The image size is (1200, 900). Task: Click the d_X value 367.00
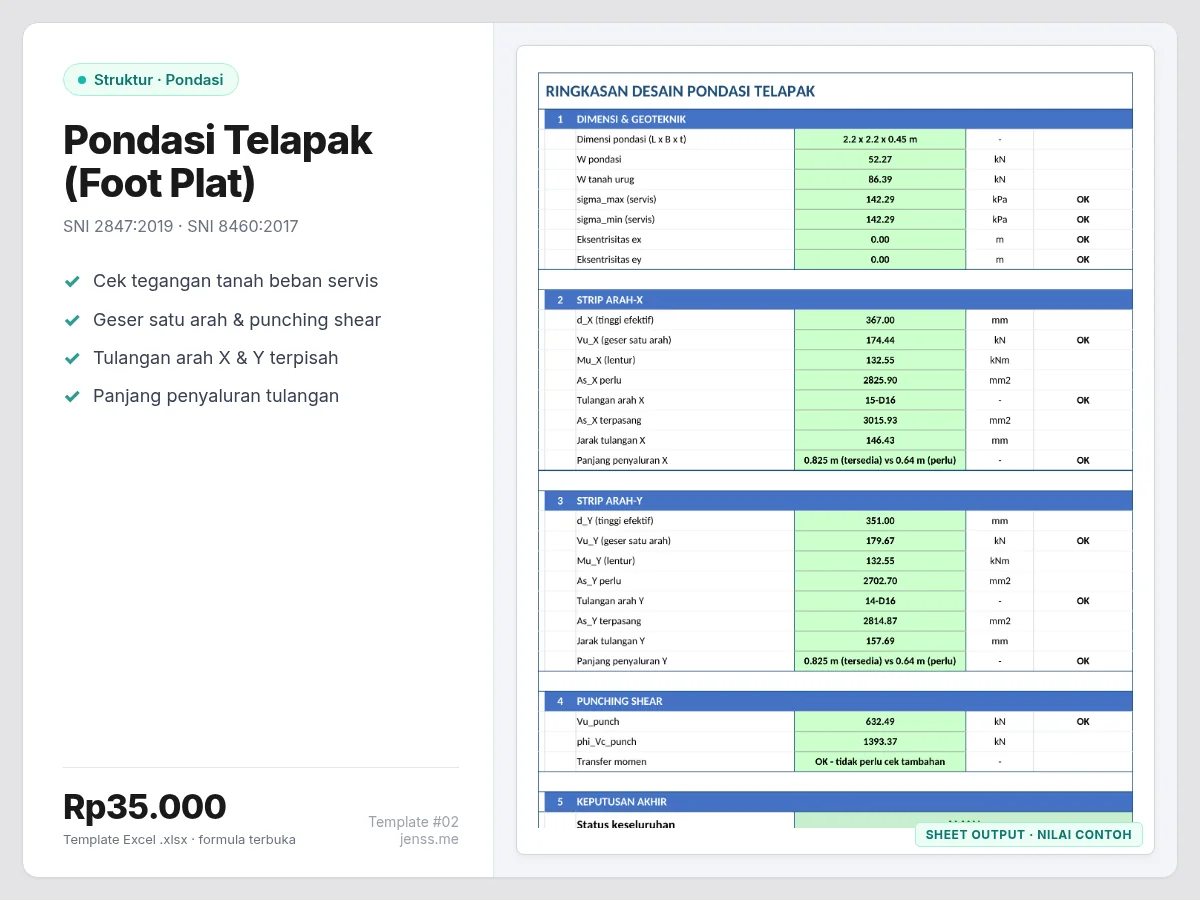coord(880,320)
